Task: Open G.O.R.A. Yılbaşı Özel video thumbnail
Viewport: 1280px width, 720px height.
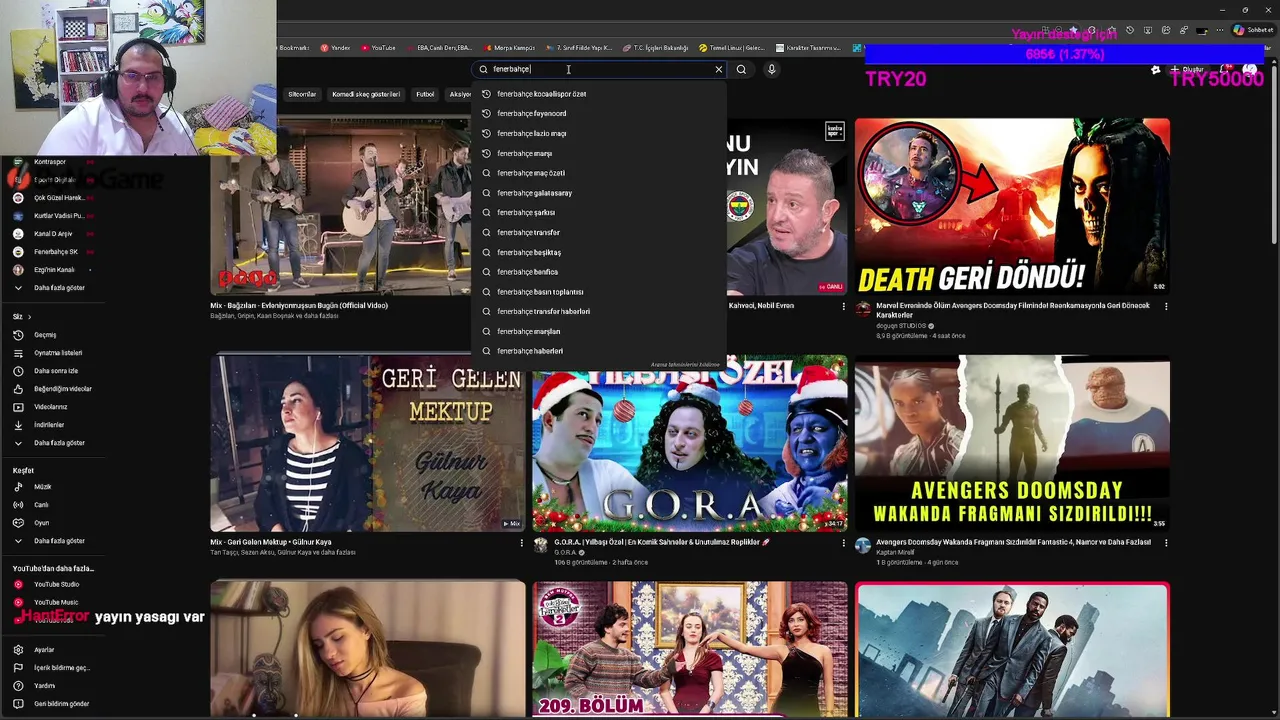Action: coord(690,443)
